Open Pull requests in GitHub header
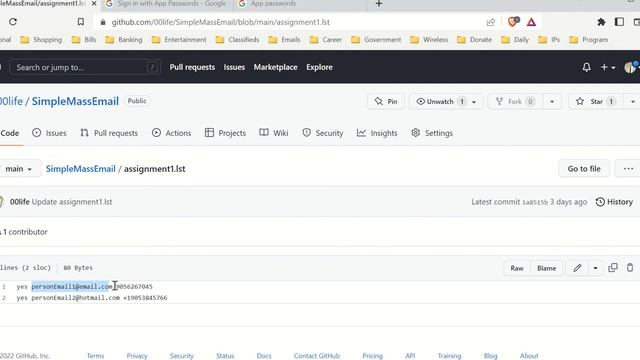 point(192,67)
